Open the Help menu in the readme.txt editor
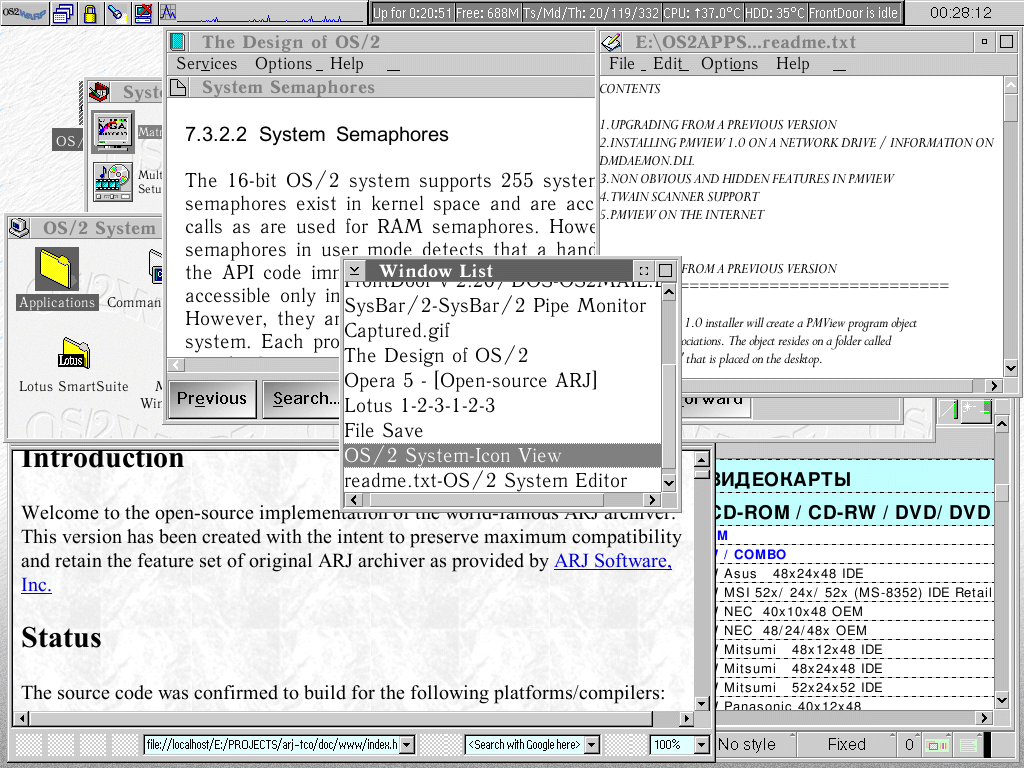Image resolution: width=1024 pixels, height=768 pixels. pos(793,64)
